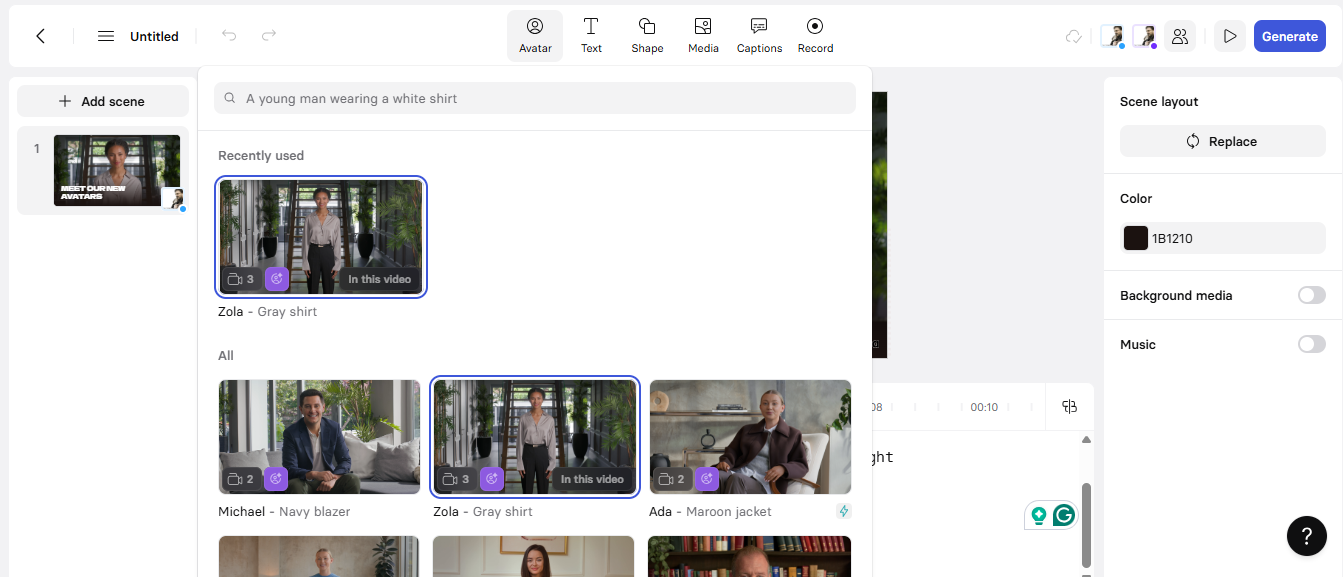Open the 1B1210 color swatch

tap(1136, 238)
